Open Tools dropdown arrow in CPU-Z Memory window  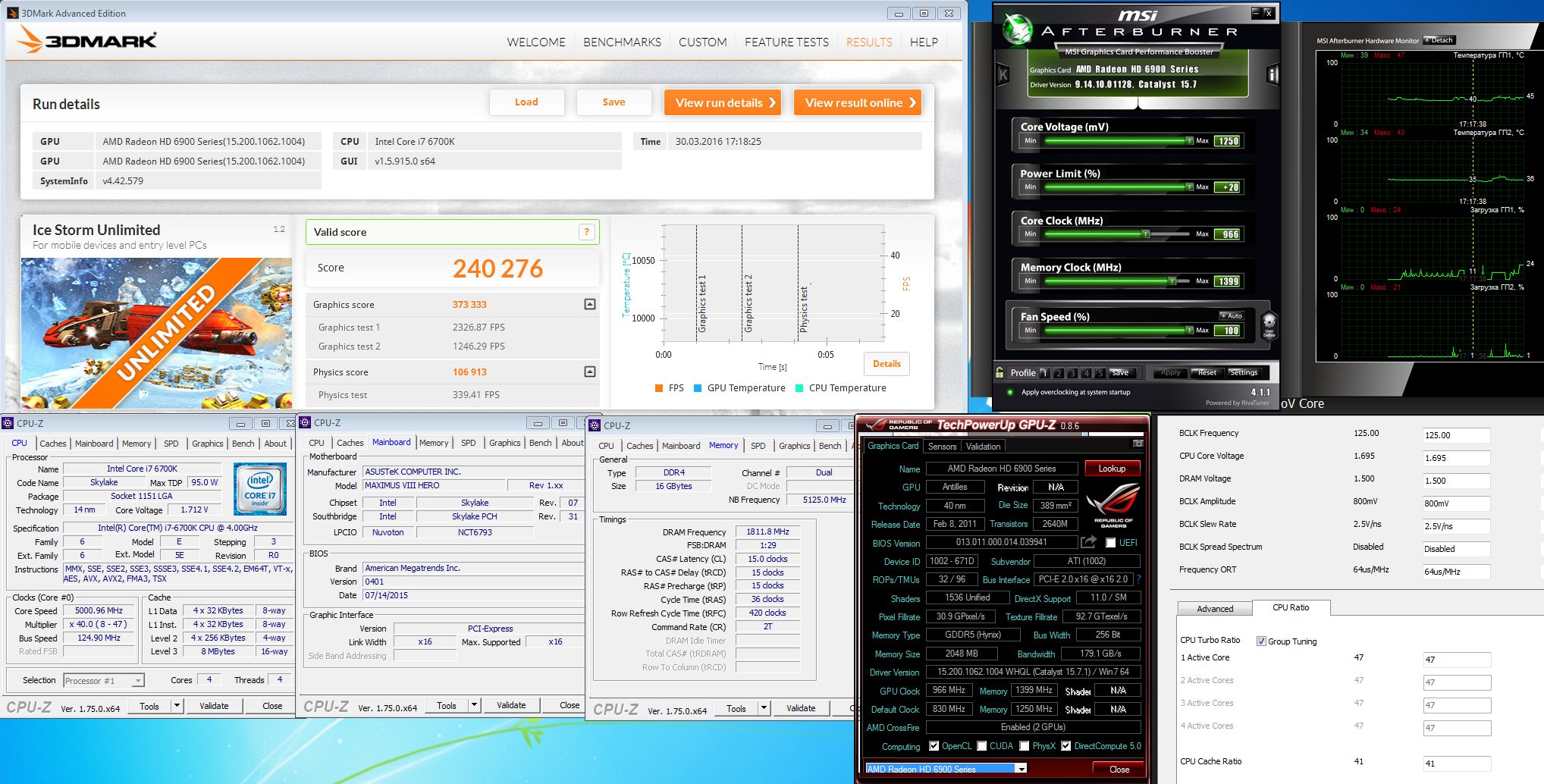pyautogui.click(x=764, y=708)
